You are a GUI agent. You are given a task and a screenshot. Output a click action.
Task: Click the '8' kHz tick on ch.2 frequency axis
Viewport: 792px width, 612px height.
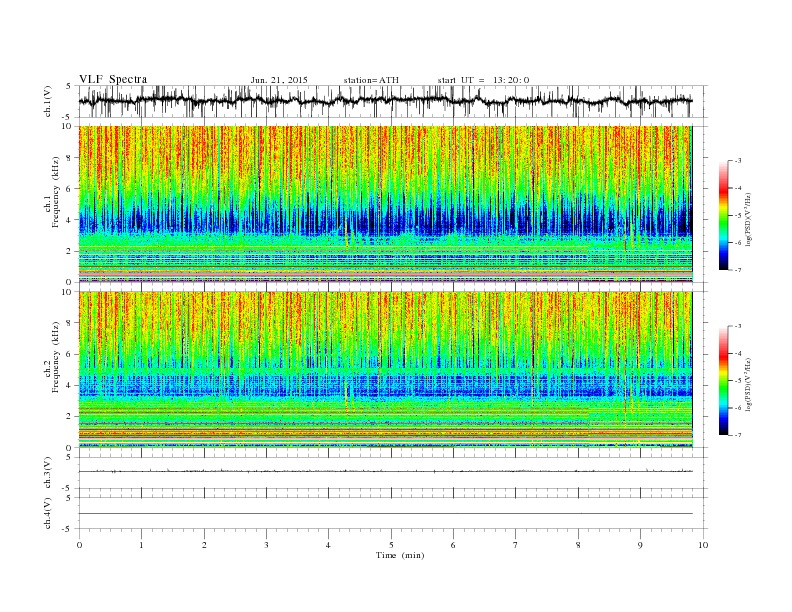pyautogui.click(x=70, y=323)
